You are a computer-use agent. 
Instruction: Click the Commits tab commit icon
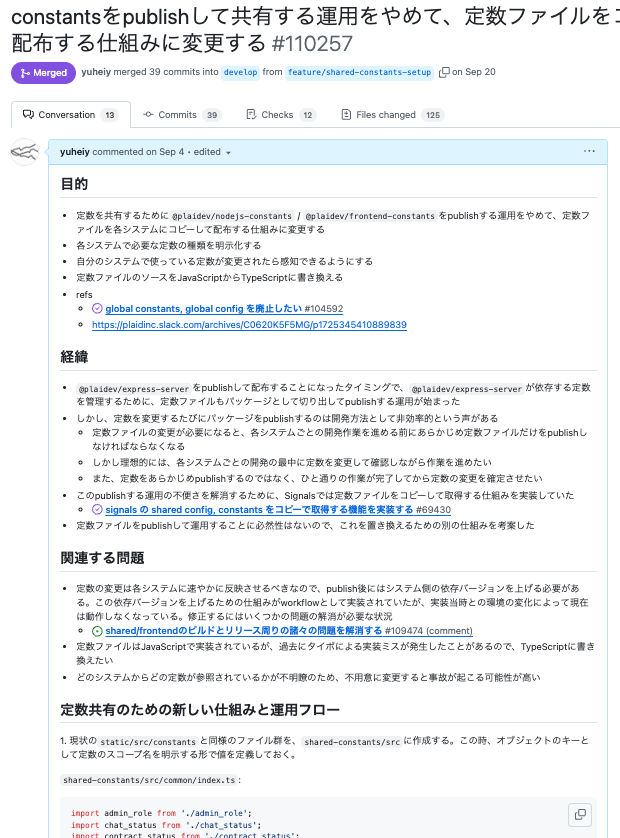(x=149, y=114)
